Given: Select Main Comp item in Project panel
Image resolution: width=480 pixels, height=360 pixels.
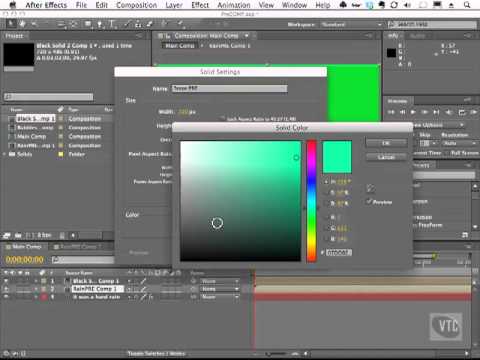Looking at the screenshot, I should tap(32, 137).
